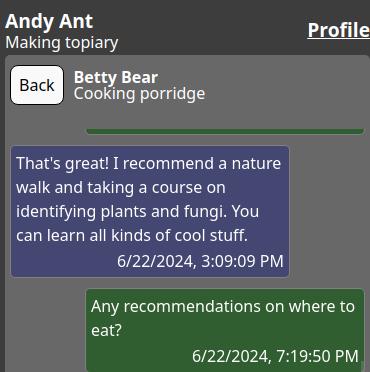
Task: Click Betty's "Cooking porridge" status line
Action: 139,94
